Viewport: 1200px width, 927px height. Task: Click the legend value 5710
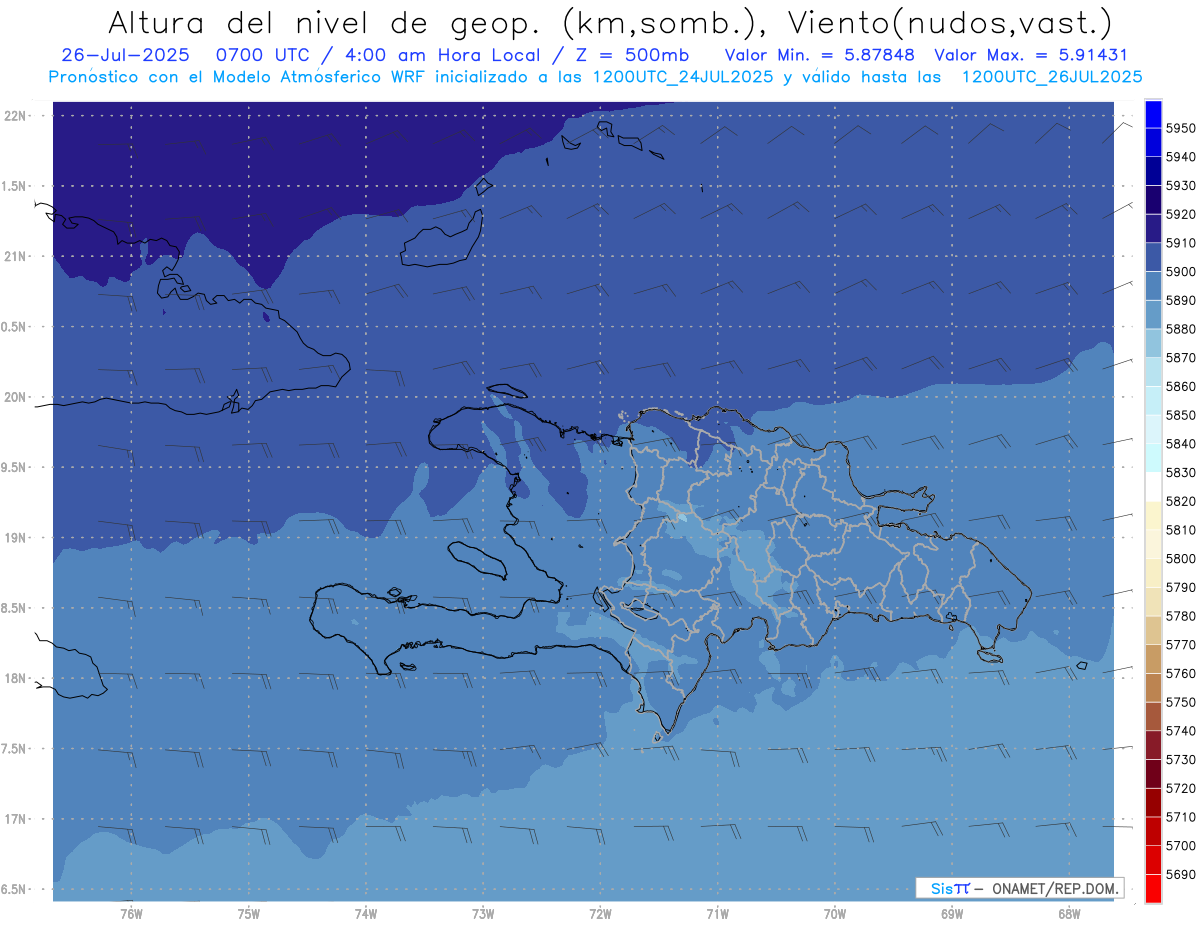(1180, 817)
